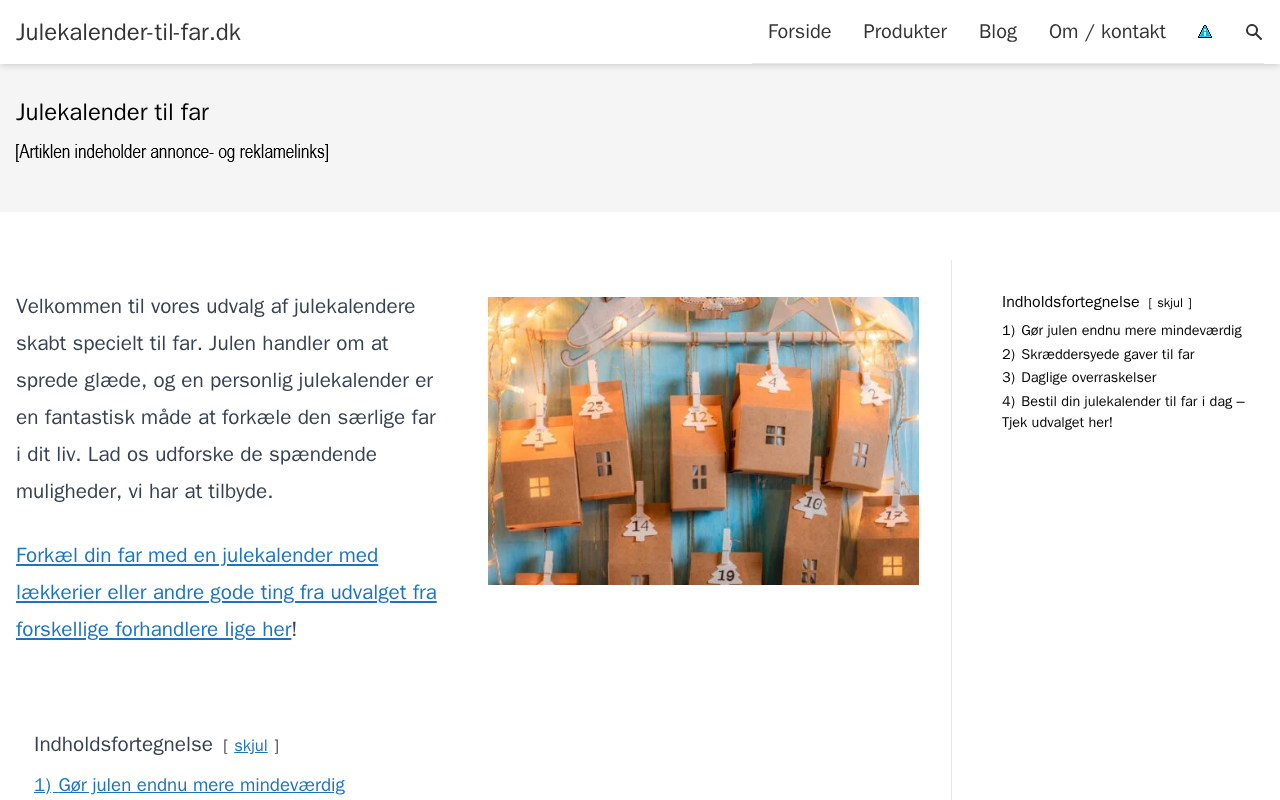Follow the Forkæl din far med en julekalender link
The image size is (1280, 800).
click(226, 592)
